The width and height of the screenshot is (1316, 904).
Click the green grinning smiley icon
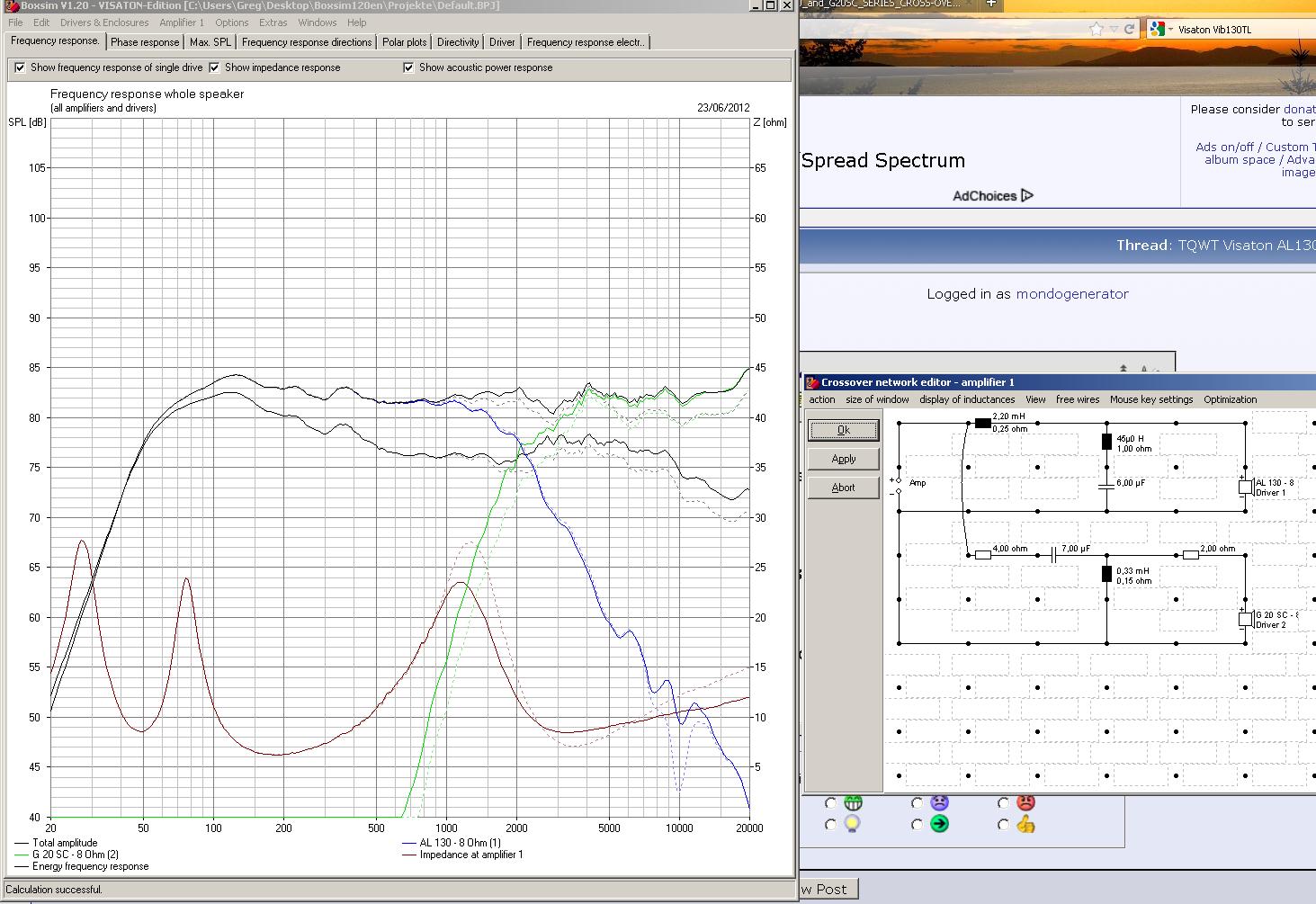point(853,802)
